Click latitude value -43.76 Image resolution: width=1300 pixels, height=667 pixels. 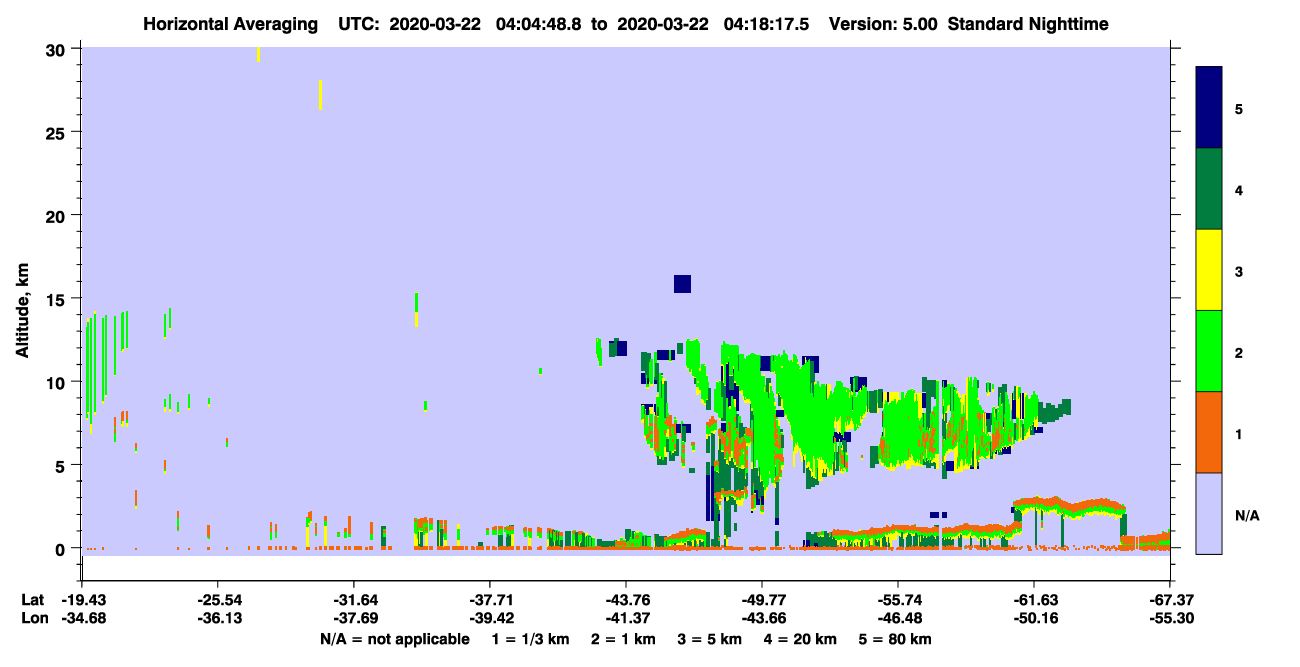[x=626, y=600]
